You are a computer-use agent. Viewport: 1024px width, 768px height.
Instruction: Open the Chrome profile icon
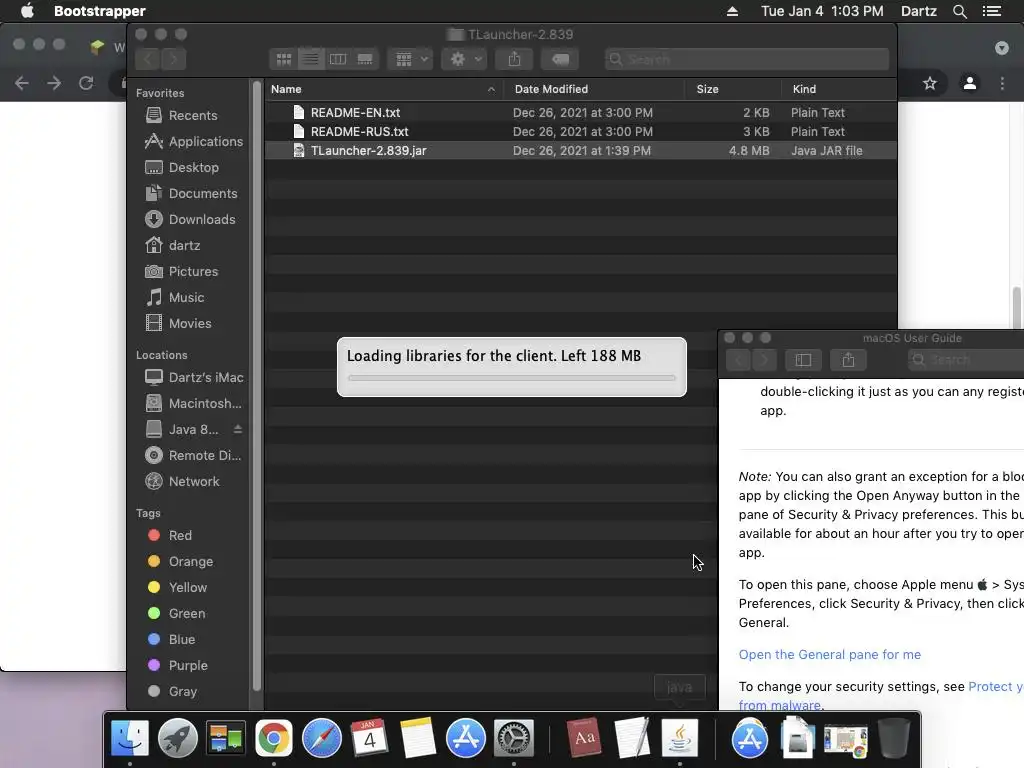point(970,83)
